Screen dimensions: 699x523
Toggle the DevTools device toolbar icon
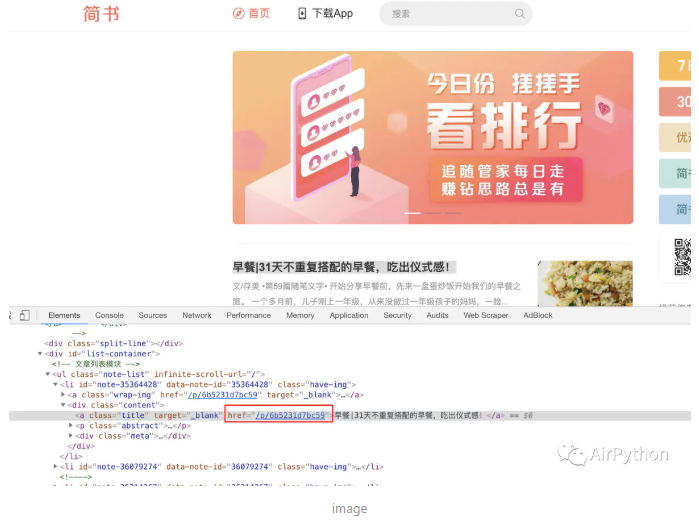click(x=25, y=315)
